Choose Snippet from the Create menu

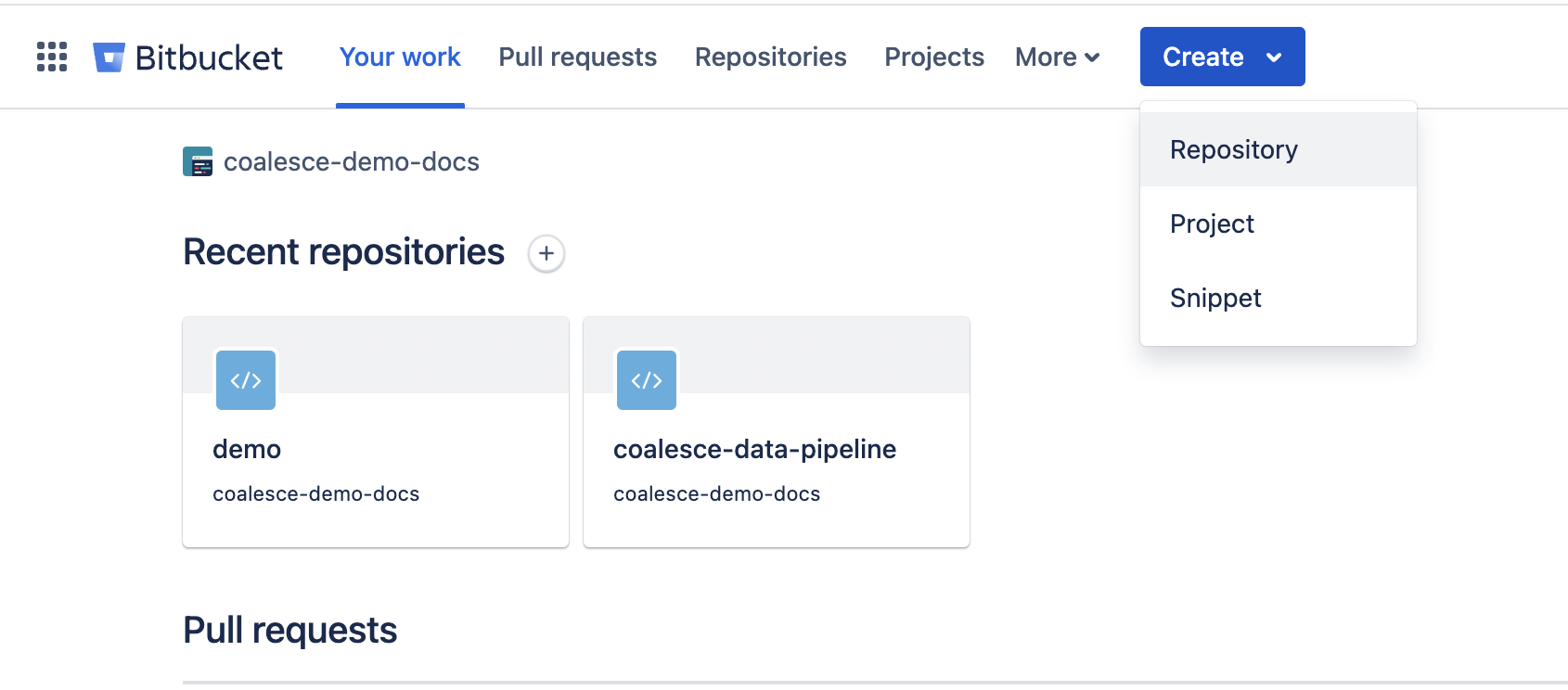(x=1215, y=298)
